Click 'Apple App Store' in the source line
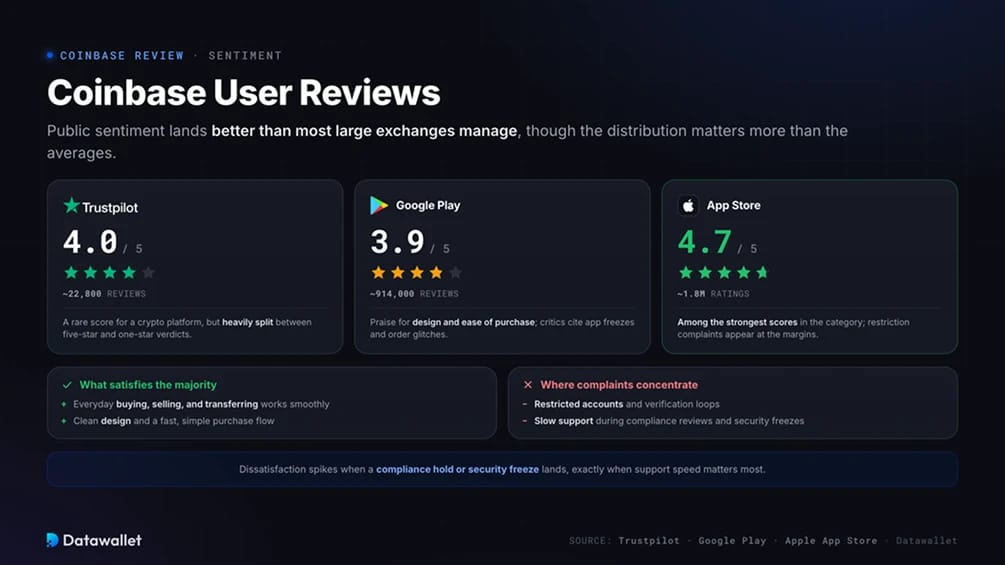The height and width of the screenshot is (565, 1005). tap(831, 541)
